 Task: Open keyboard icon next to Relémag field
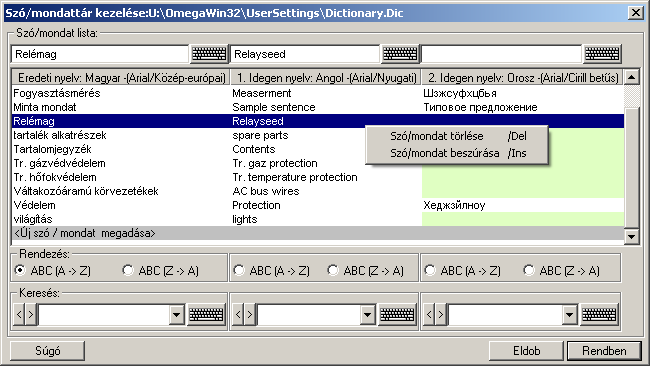209,54
